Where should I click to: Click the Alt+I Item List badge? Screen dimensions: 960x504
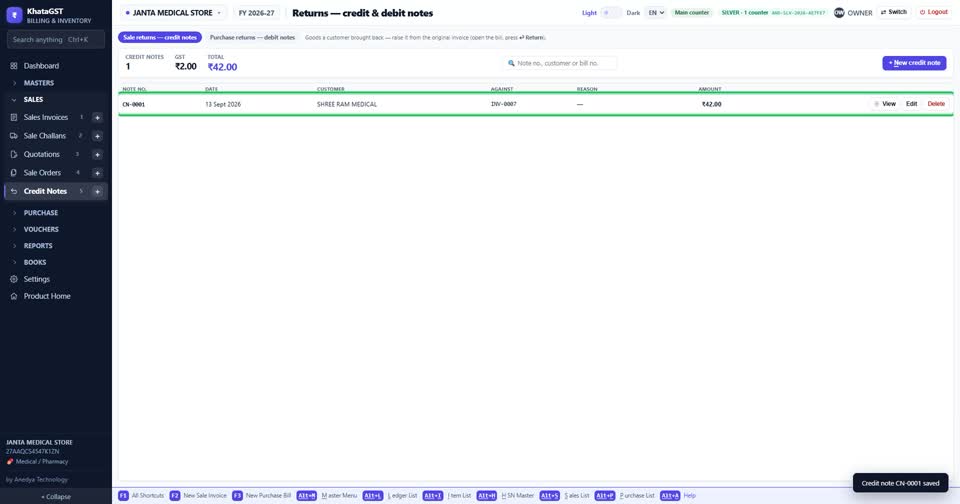click(x=432, y=495)
